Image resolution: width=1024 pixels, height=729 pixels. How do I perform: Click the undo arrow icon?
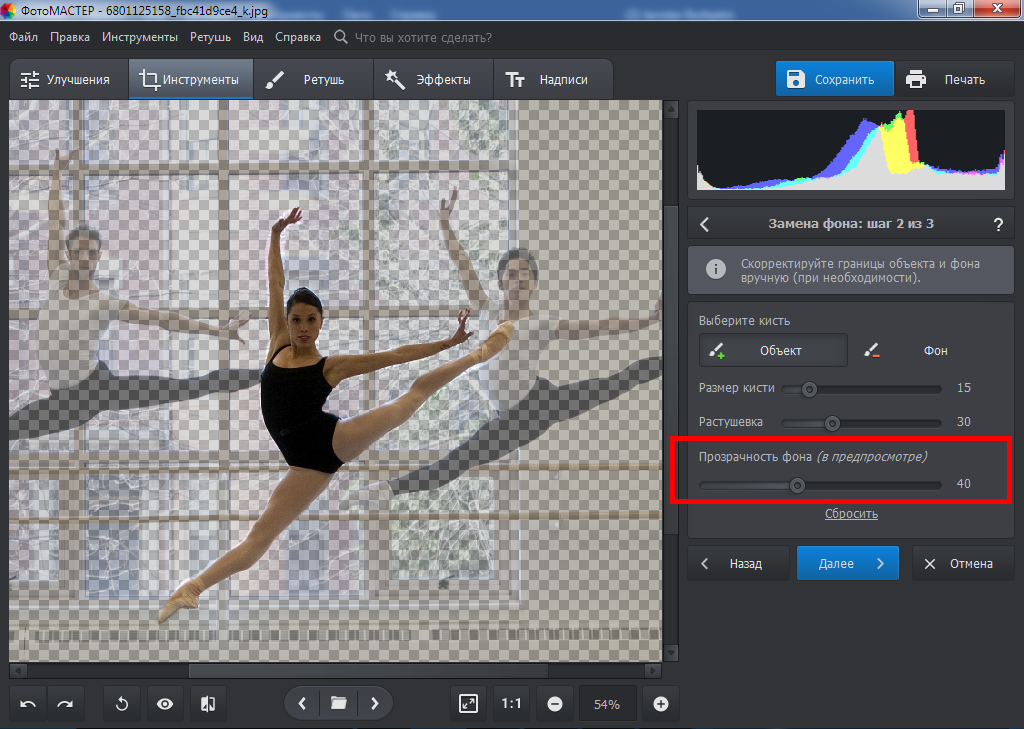pyautogui.click(x=28, y=704)
